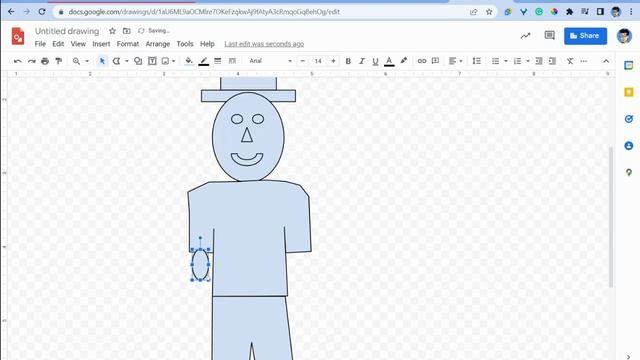Open the fill color picker
Screen dimensions: 640x360
(189, 61)
